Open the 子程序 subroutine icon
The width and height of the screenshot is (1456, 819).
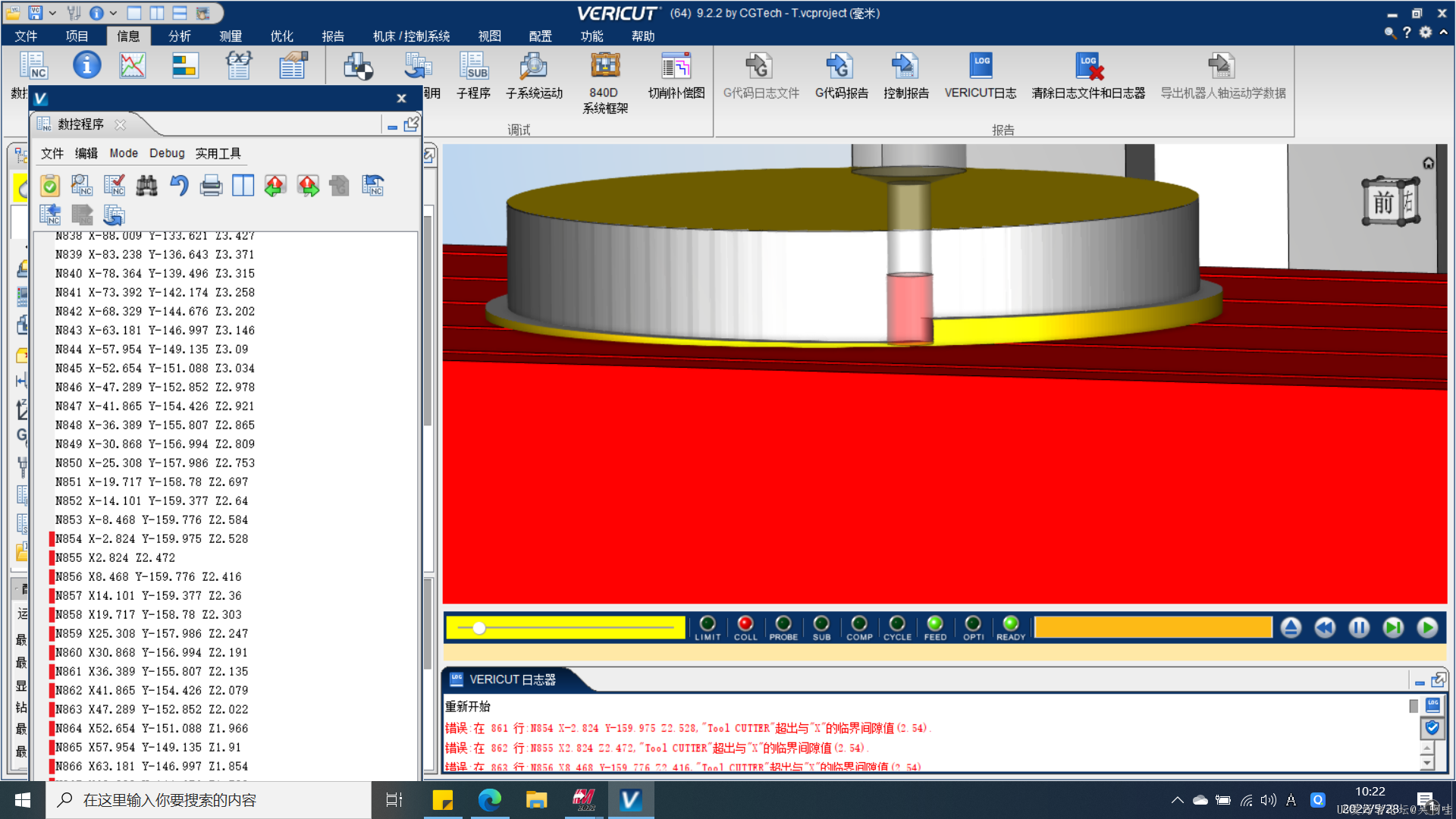click(473, 74)
